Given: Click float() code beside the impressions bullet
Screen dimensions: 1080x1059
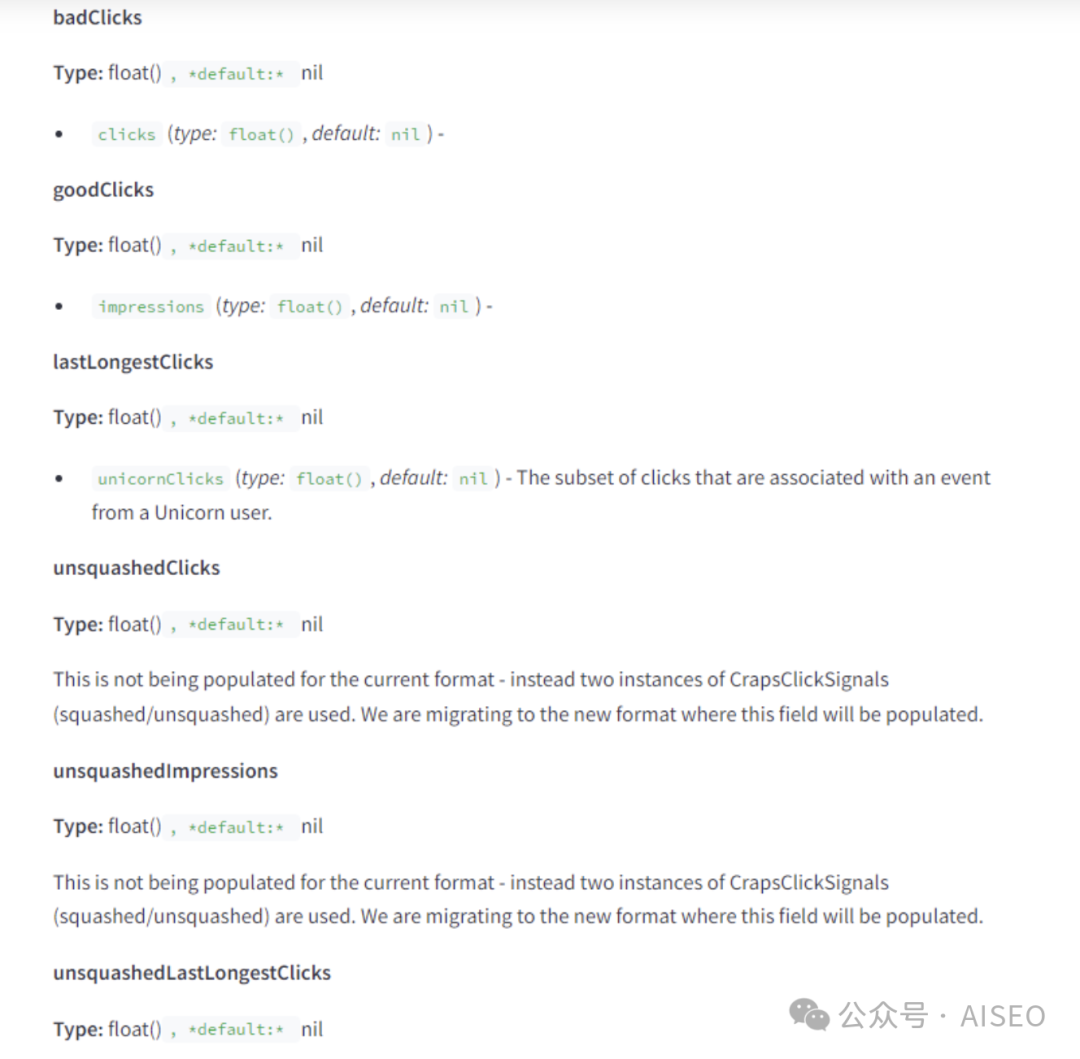Looking at the screenshot, I should click(x=310, y=307).
